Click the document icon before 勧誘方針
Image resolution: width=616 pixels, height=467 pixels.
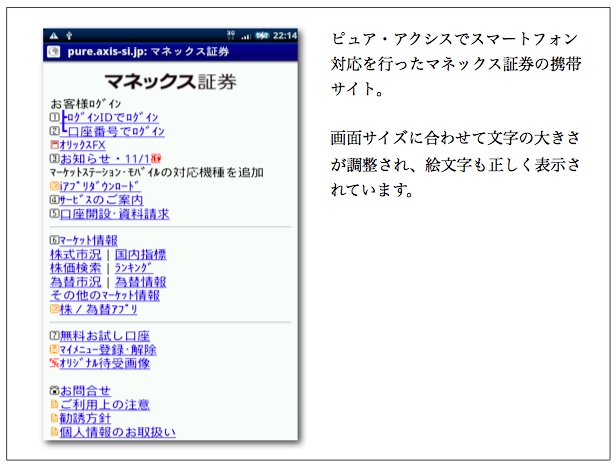tap(55, 418)
